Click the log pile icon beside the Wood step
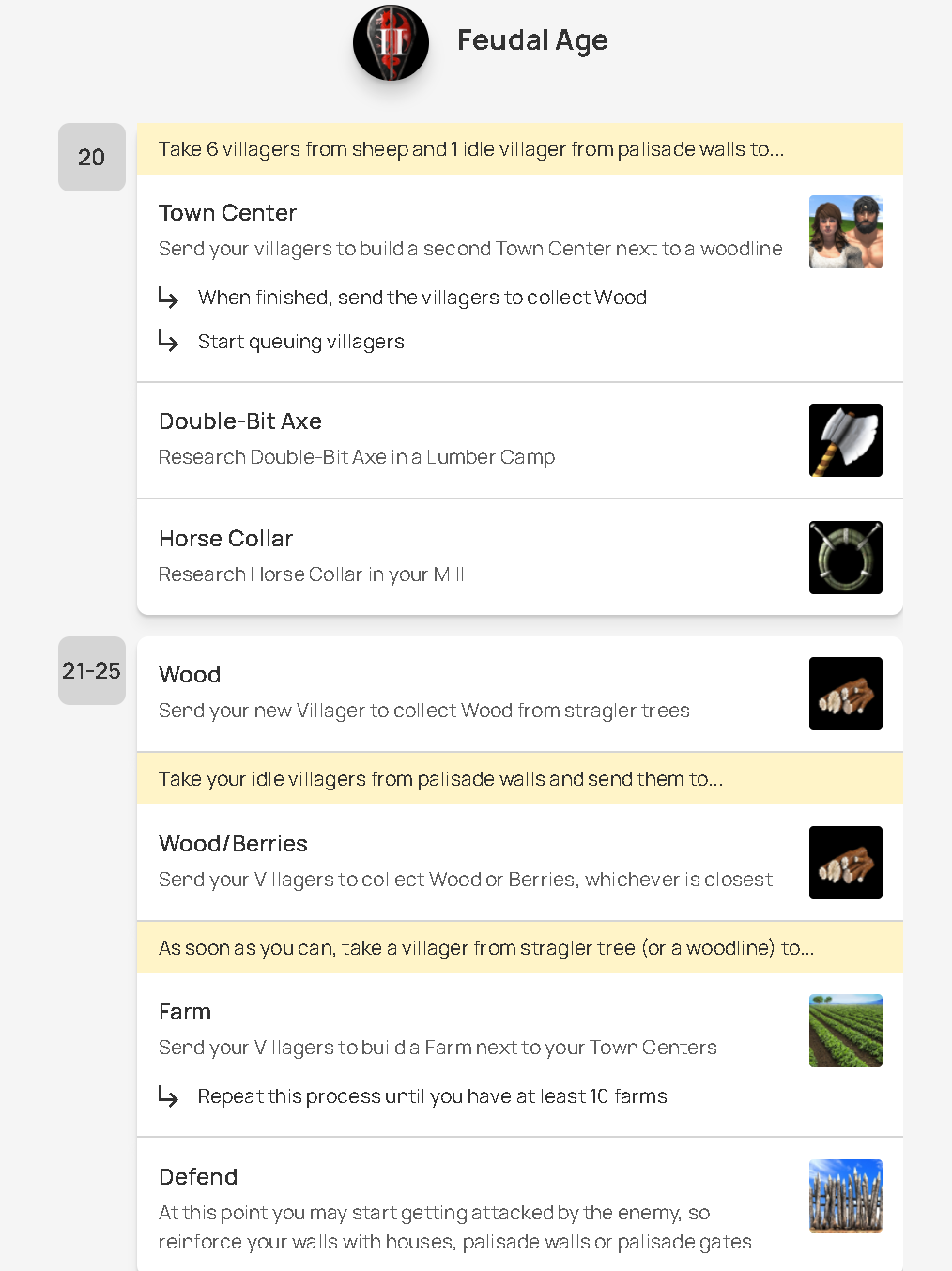Image resolution: width=952 pixels, height=1271 pixels. pos(845,694)
